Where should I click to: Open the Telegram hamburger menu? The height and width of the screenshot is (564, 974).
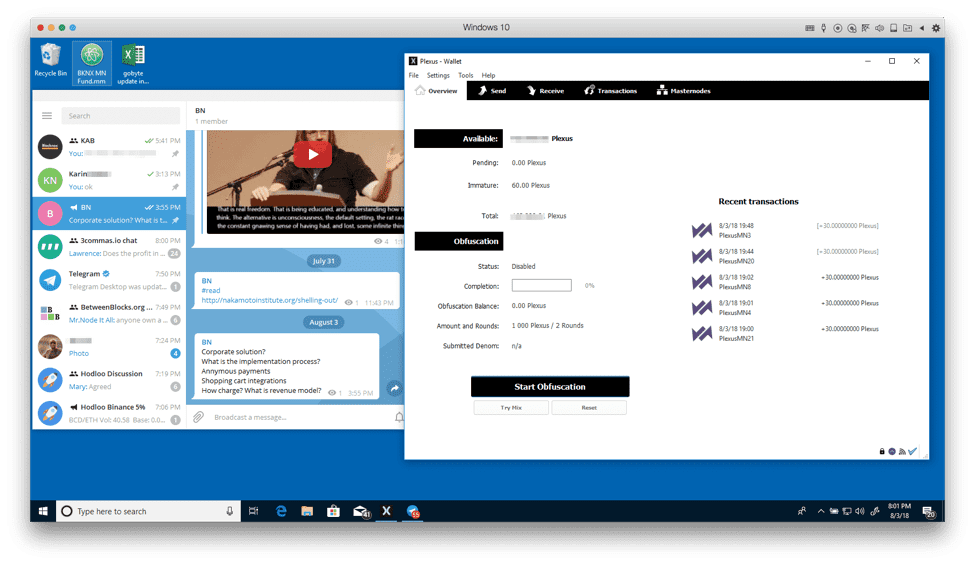coord(46,116)
